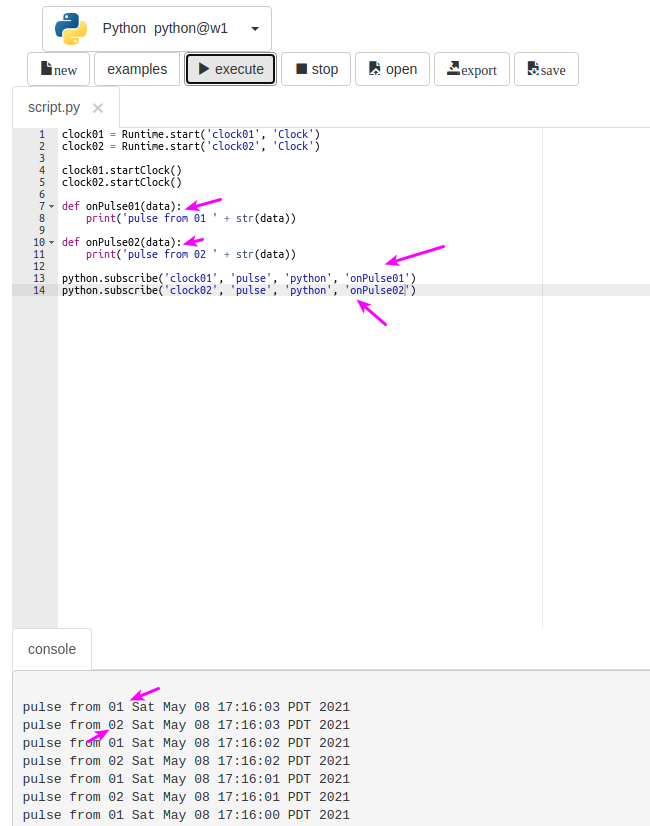The height and width of the screenshot is (826, 650).
Task: Click the print 'pulse from 01' statement
Action: click(x=191, y=218)
